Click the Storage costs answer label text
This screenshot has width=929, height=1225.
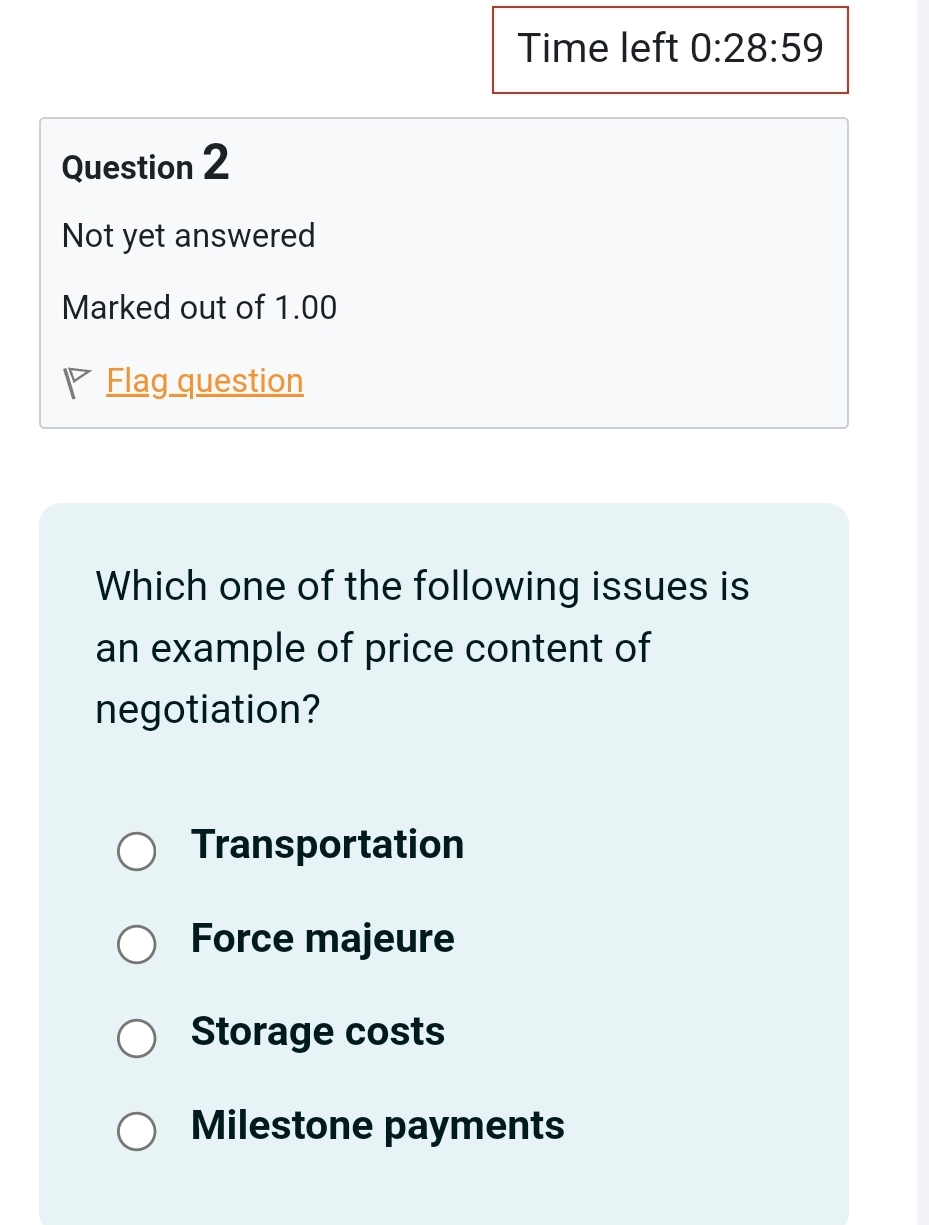click(317, 1032)
